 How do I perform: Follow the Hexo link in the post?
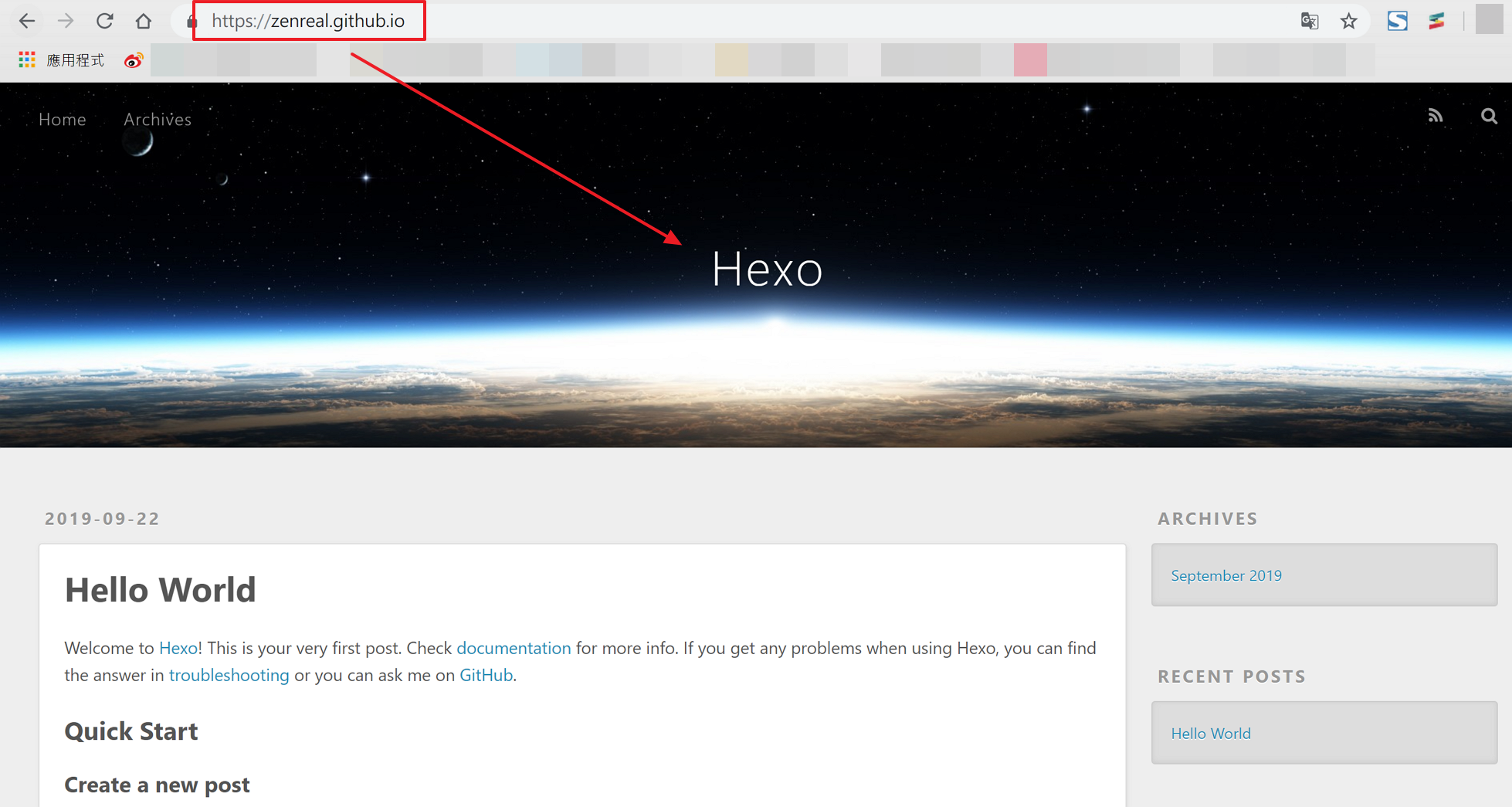point(178,648)
